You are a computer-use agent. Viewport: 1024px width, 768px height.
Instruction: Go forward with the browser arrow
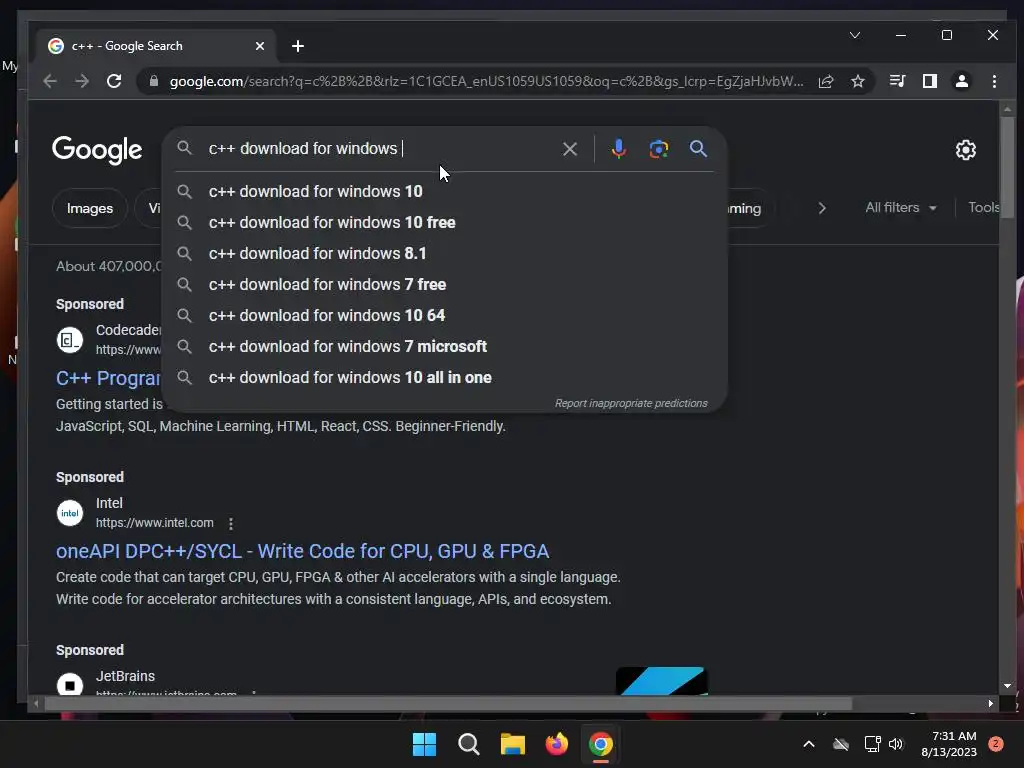point(82,81)
